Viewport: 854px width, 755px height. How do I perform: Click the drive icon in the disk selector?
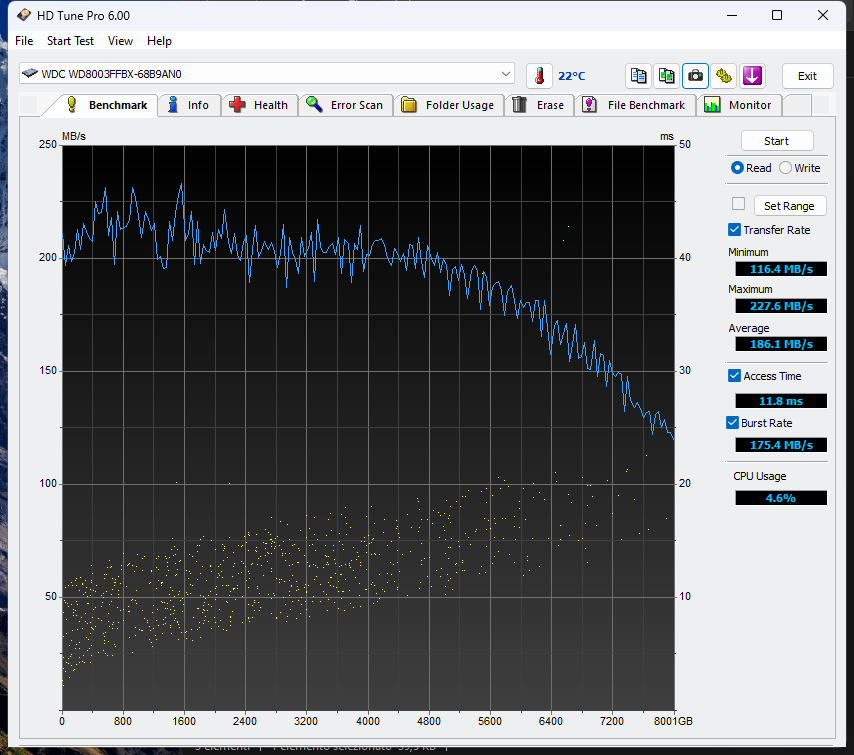(30, 73)
